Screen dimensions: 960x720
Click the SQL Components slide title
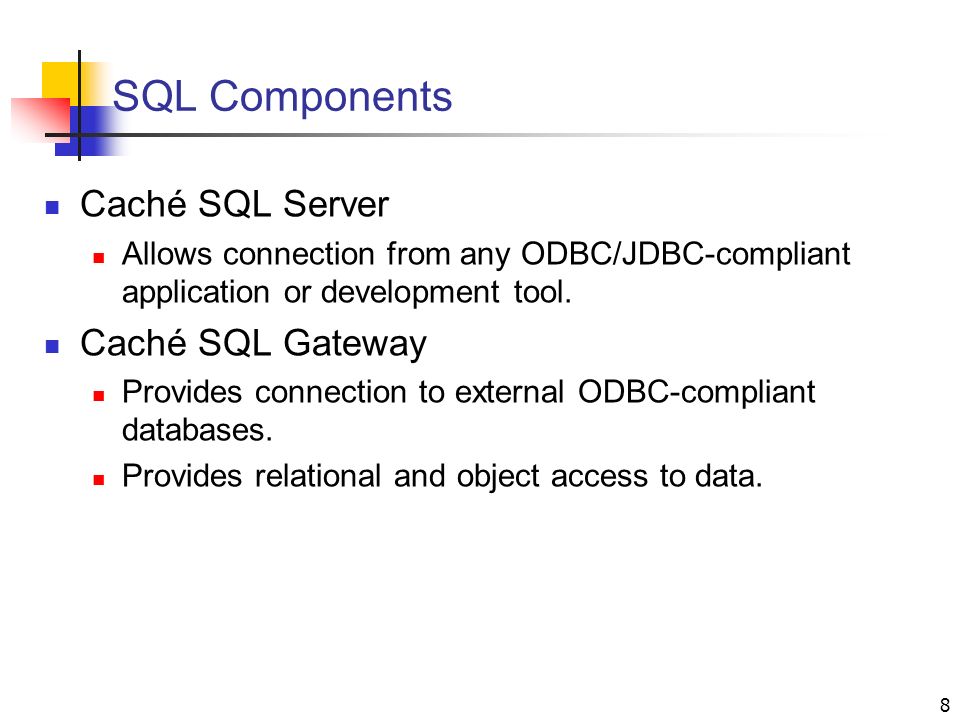point(282,97)
